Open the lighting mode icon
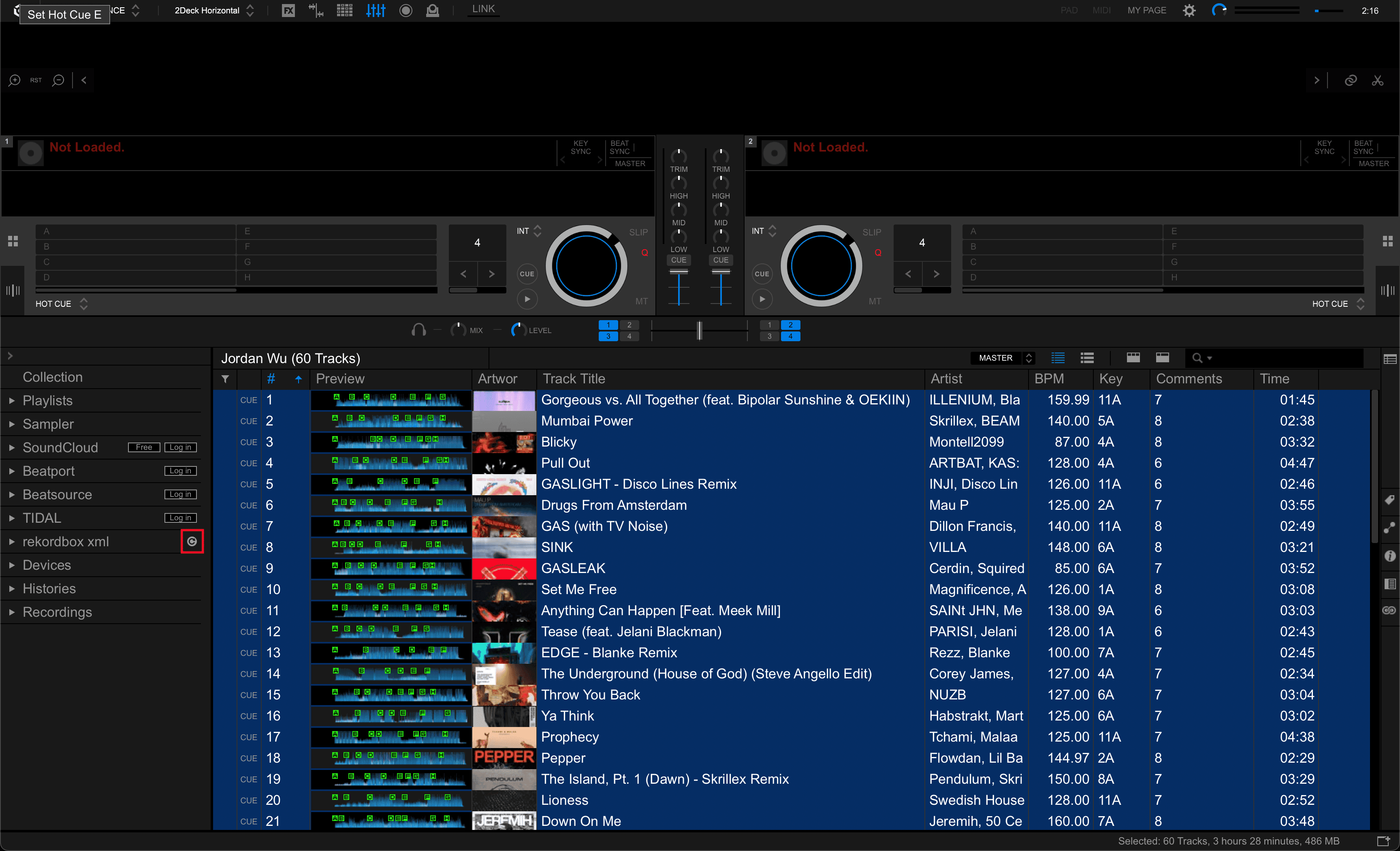The image size is (1400, 851). 432,10
